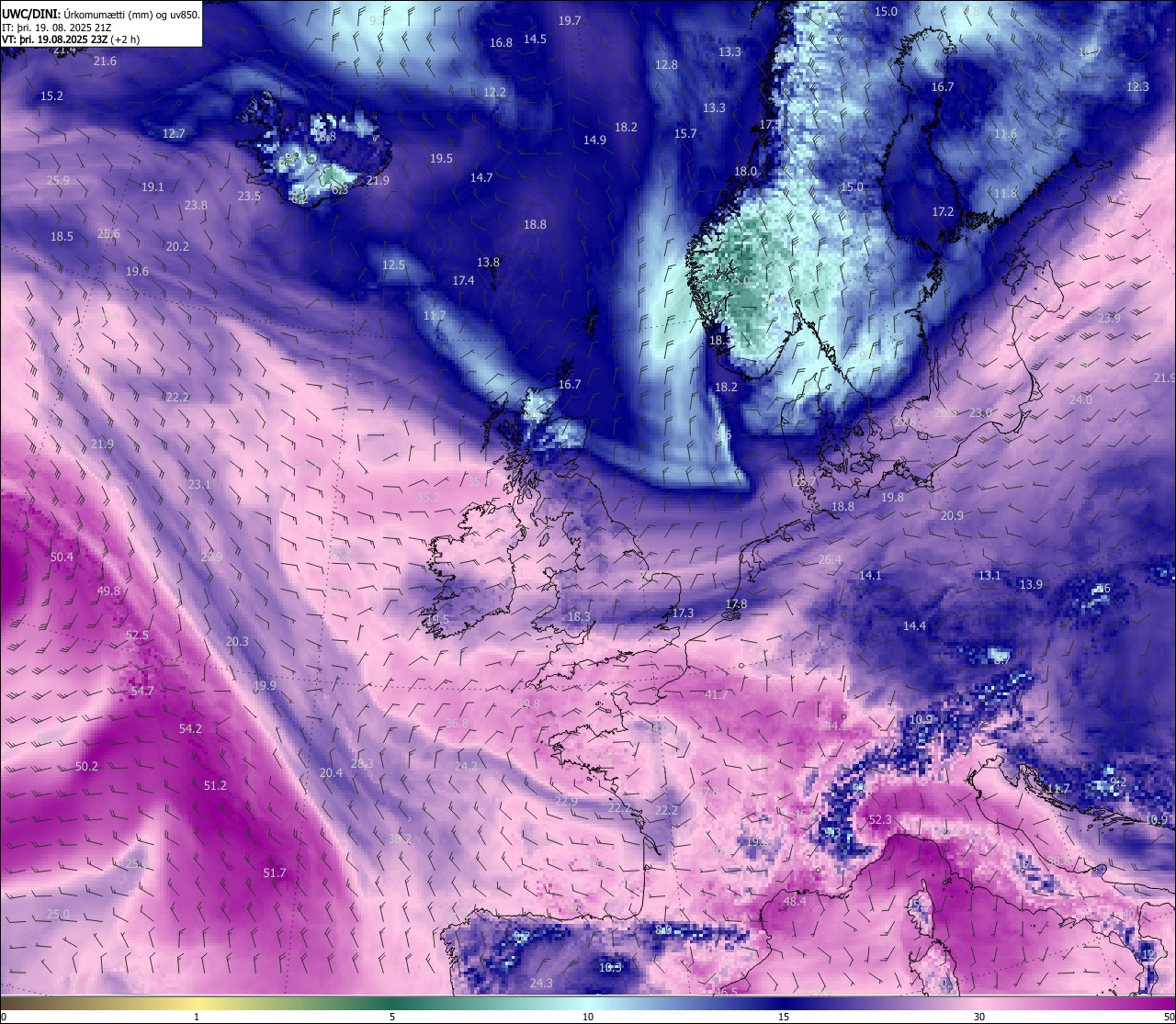This screenshot has width=1176, height=1024.
Task: Click the 24.0 value on the right side
Action: 1080,399
